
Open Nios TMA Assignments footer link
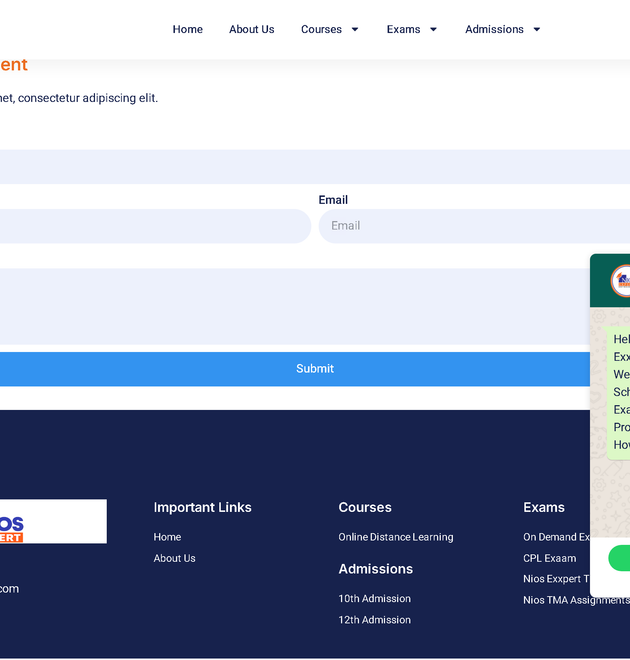pos(576,600)
